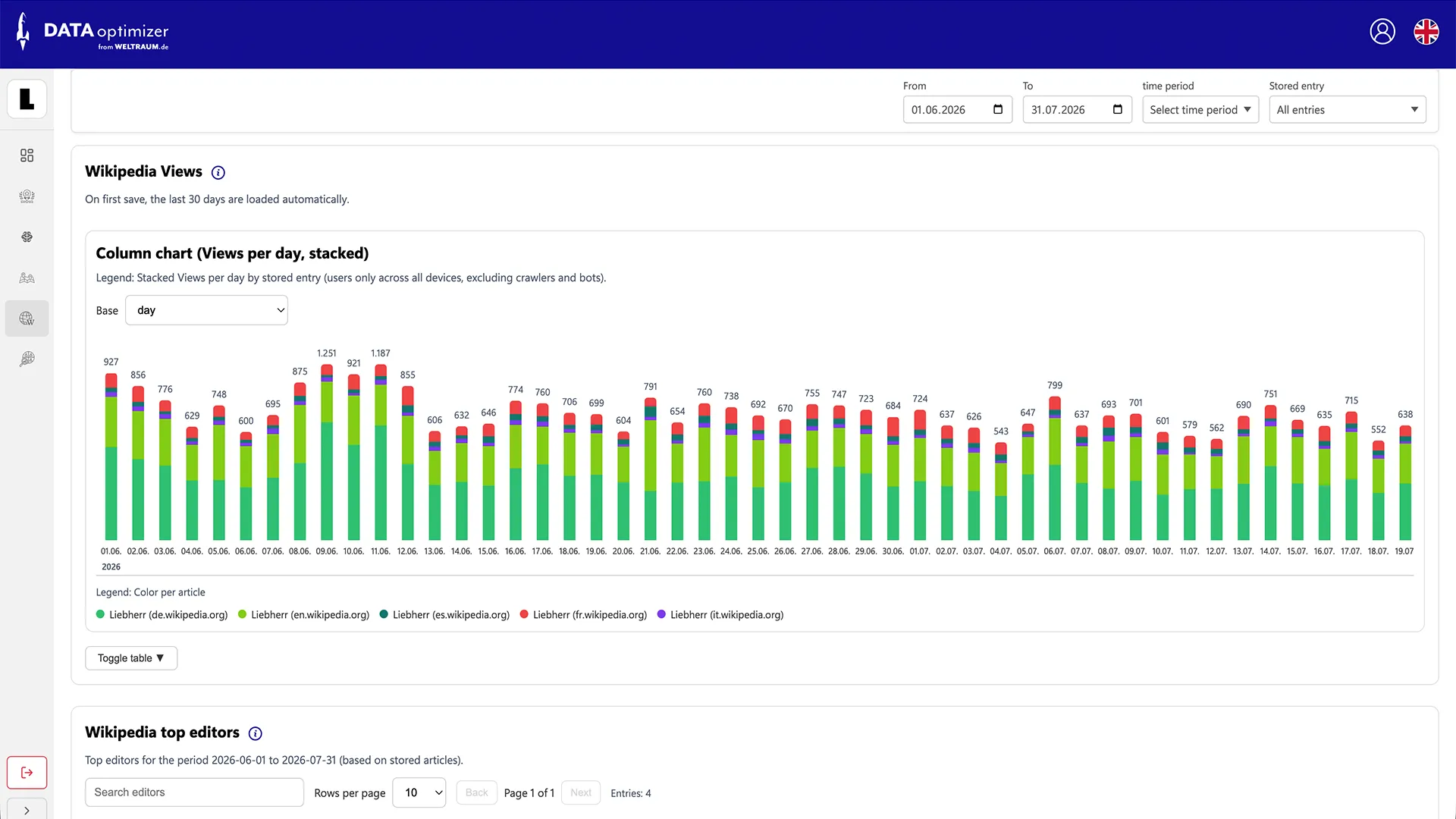Click the 04.07. bar with value 543

tap(1001, 491)
